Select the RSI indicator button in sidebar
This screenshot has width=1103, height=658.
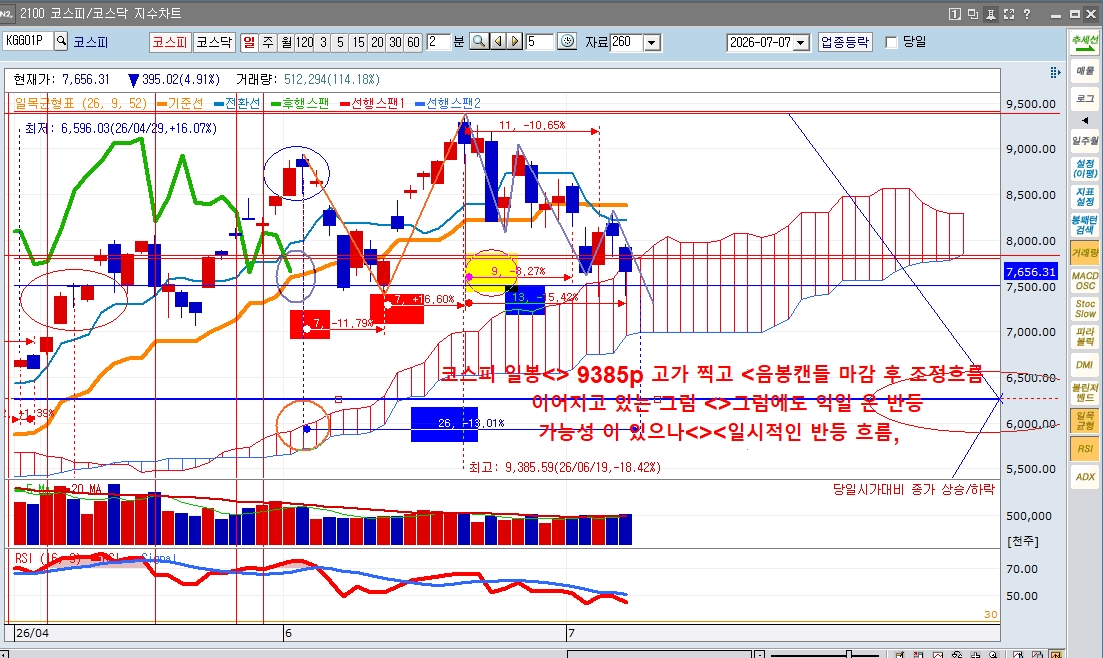point(1084,448)
